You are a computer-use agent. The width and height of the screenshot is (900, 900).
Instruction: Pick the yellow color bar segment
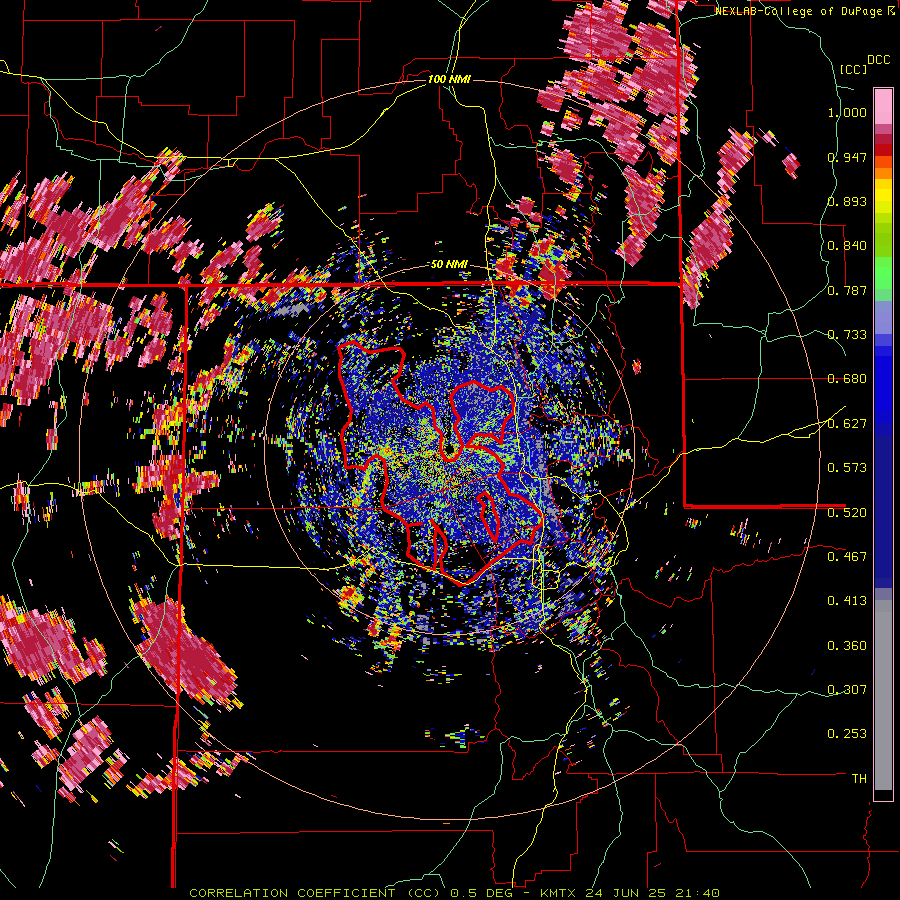[x=883, y=197]
